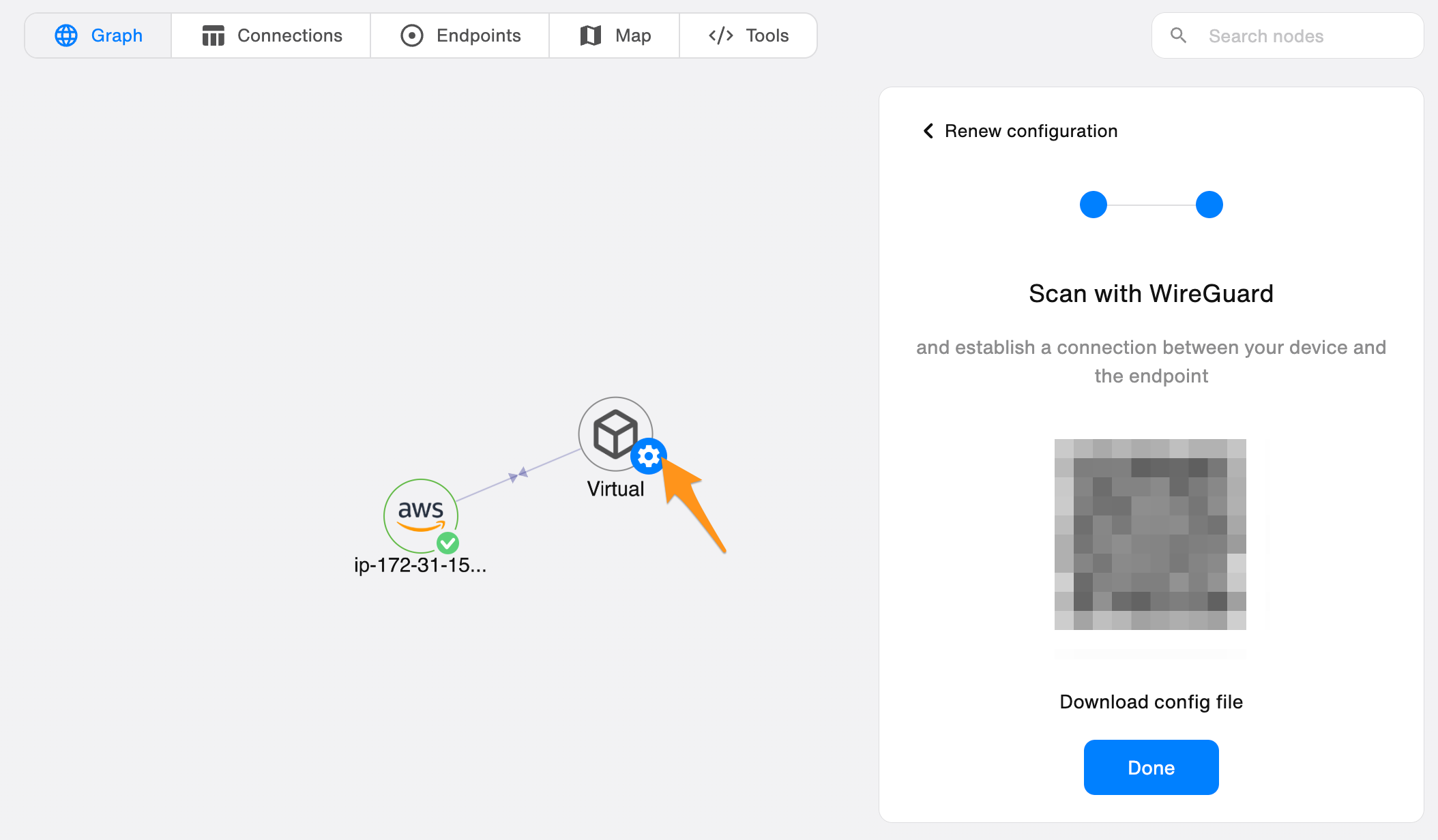Click the second step progress dot
This screenshot has width=1438, height=840.
[1209, 205]
